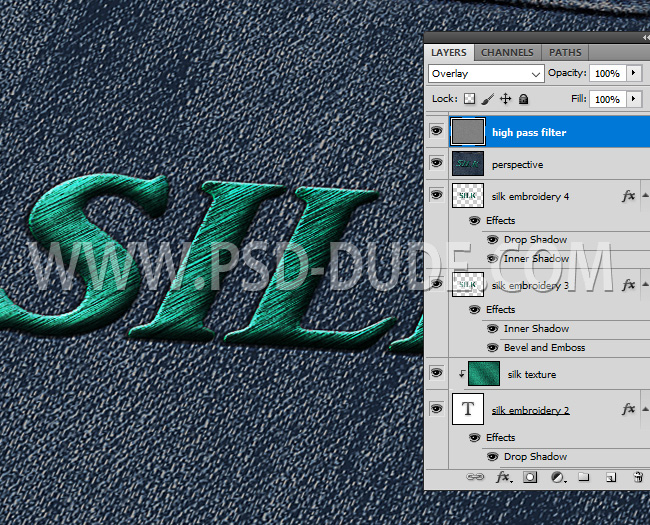
Task: Create a new layer group
Action: click(x=583, y=478)
